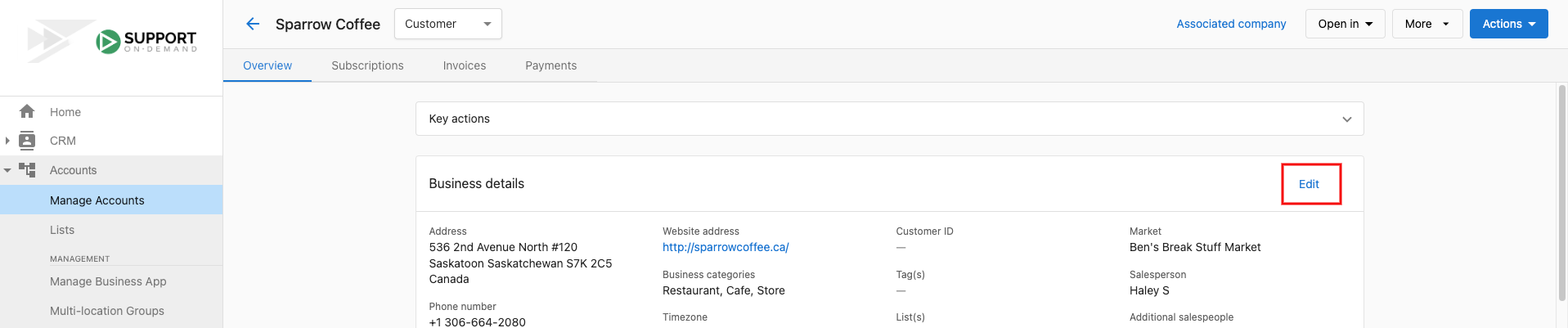This screenshot has height=328, width=1568.
Task: Click the address line 536 2nd Avenue North
Action: [x=503, y=247]
